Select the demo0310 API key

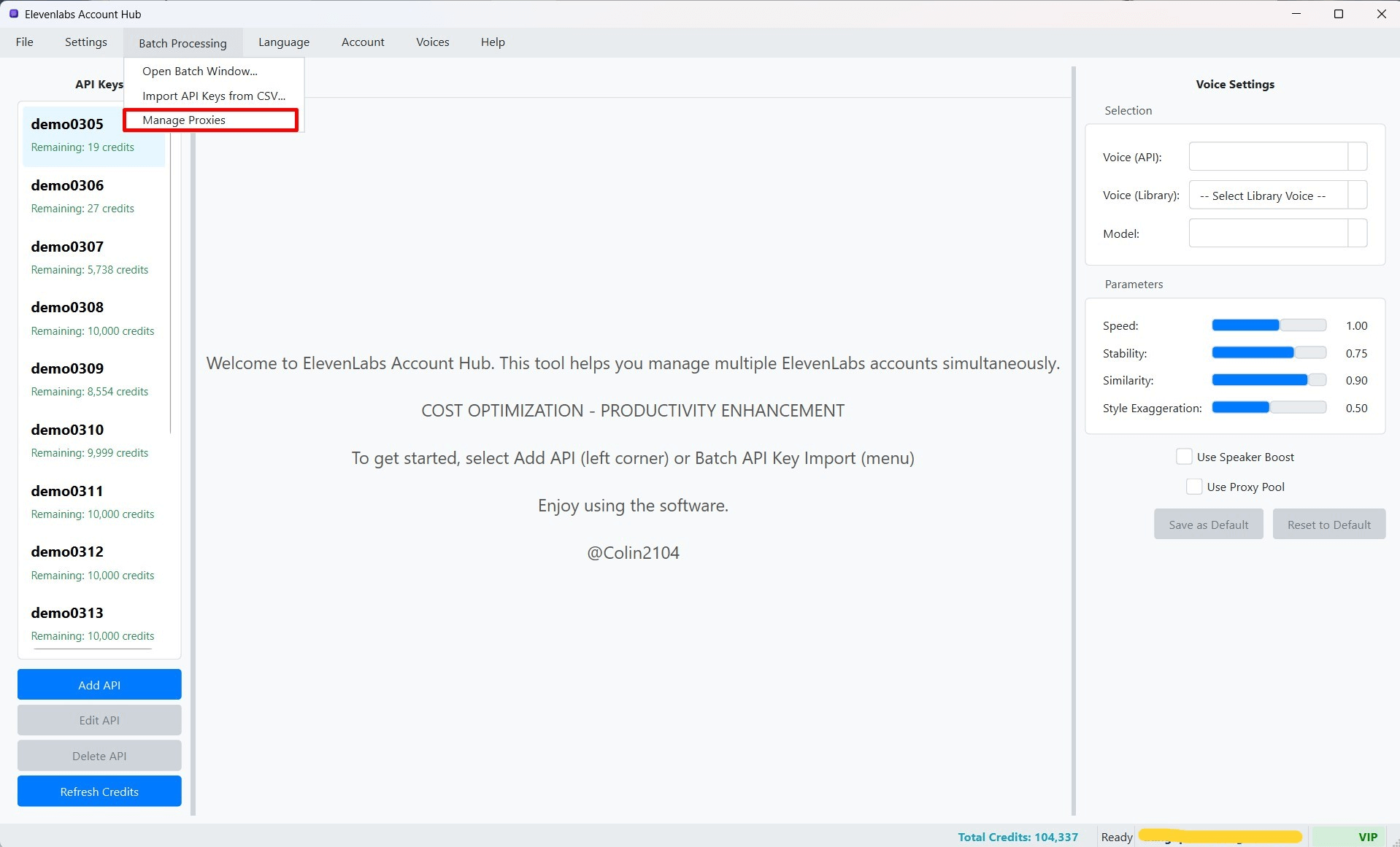[93, 441]
